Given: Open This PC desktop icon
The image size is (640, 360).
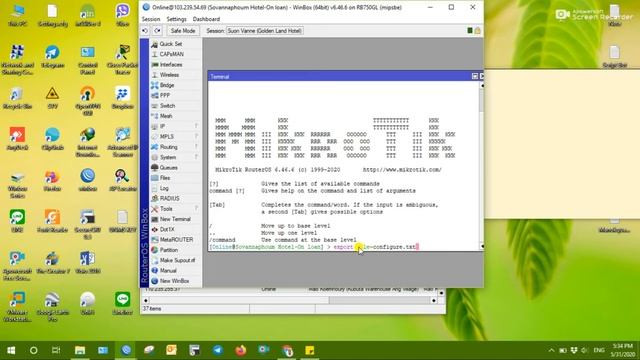Looking at the screenshot, I should tap(18, 16).
